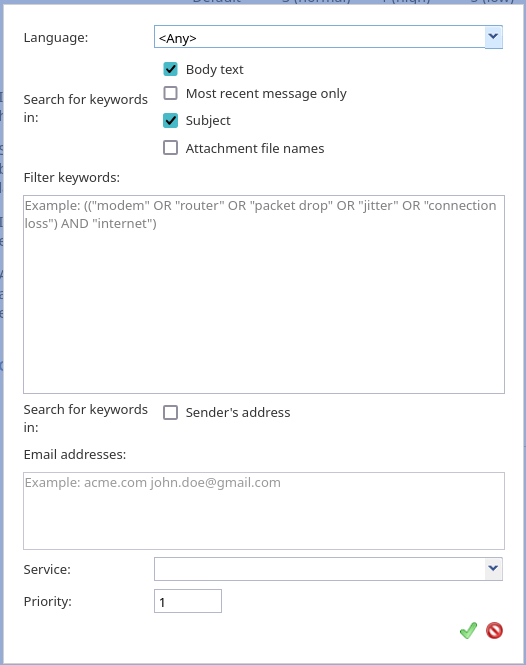The width and height of the screenshot is (526, 665).
Task: Uncheck the Subject checkbox
Action: click(x=171, y=120)
